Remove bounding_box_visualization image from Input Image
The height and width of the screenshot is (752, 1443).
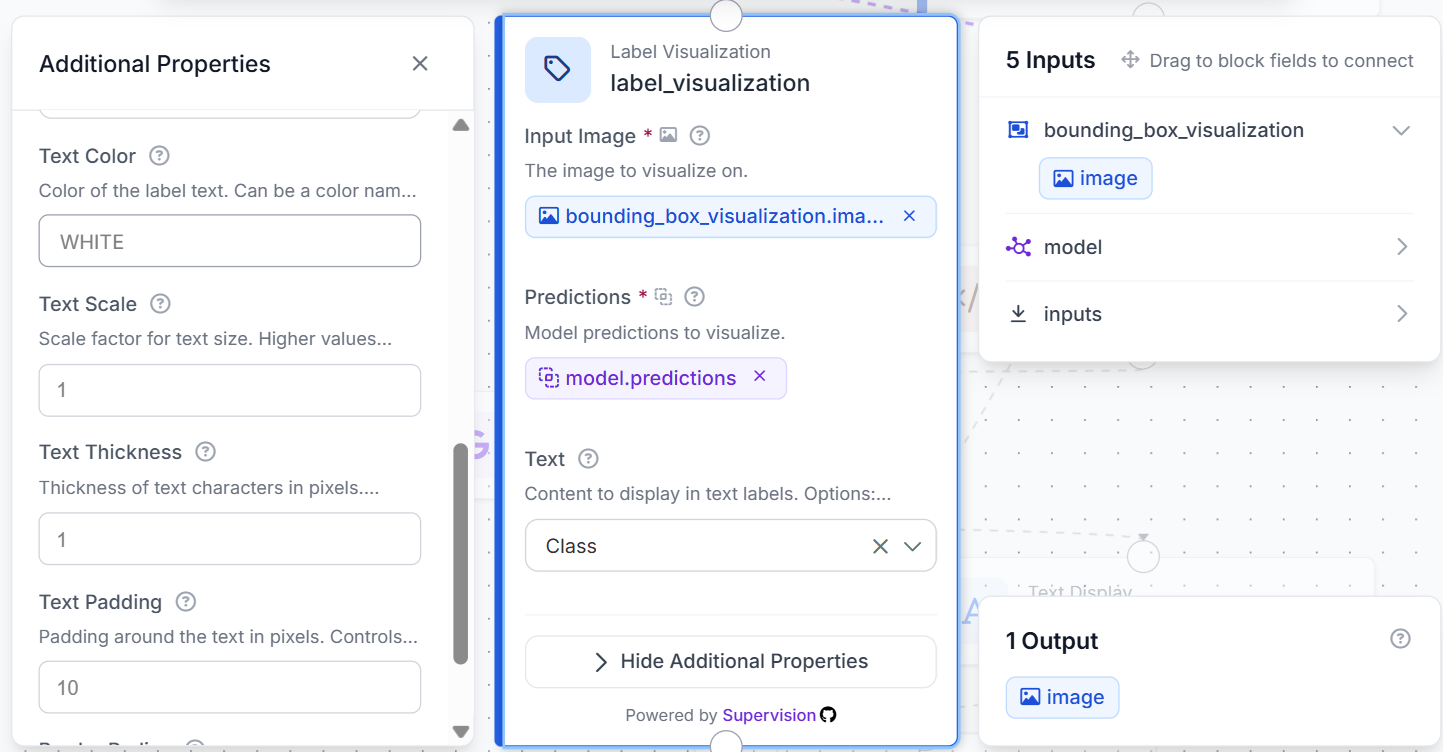click(909, 216)
